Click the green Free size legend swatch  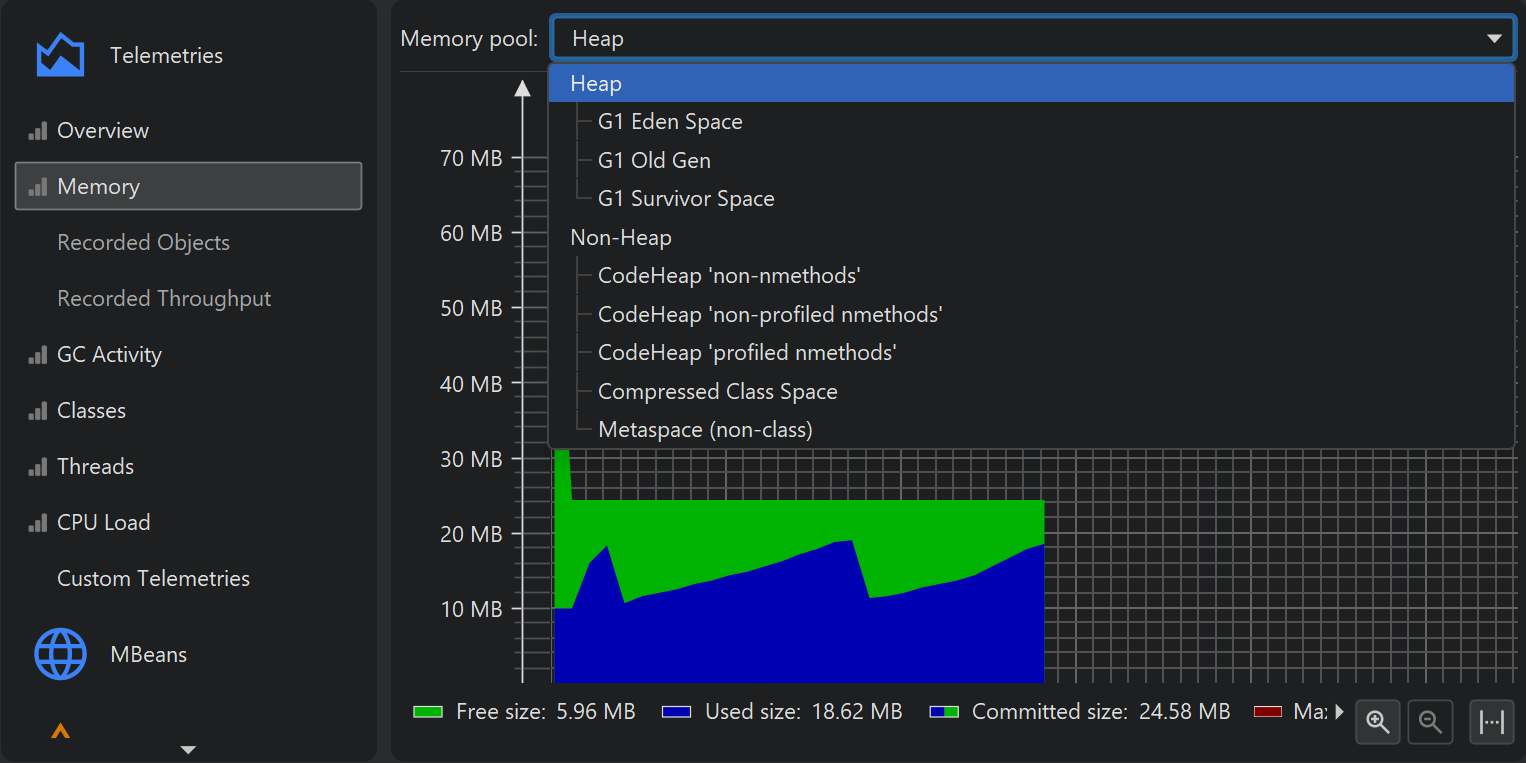pos(427,712)
